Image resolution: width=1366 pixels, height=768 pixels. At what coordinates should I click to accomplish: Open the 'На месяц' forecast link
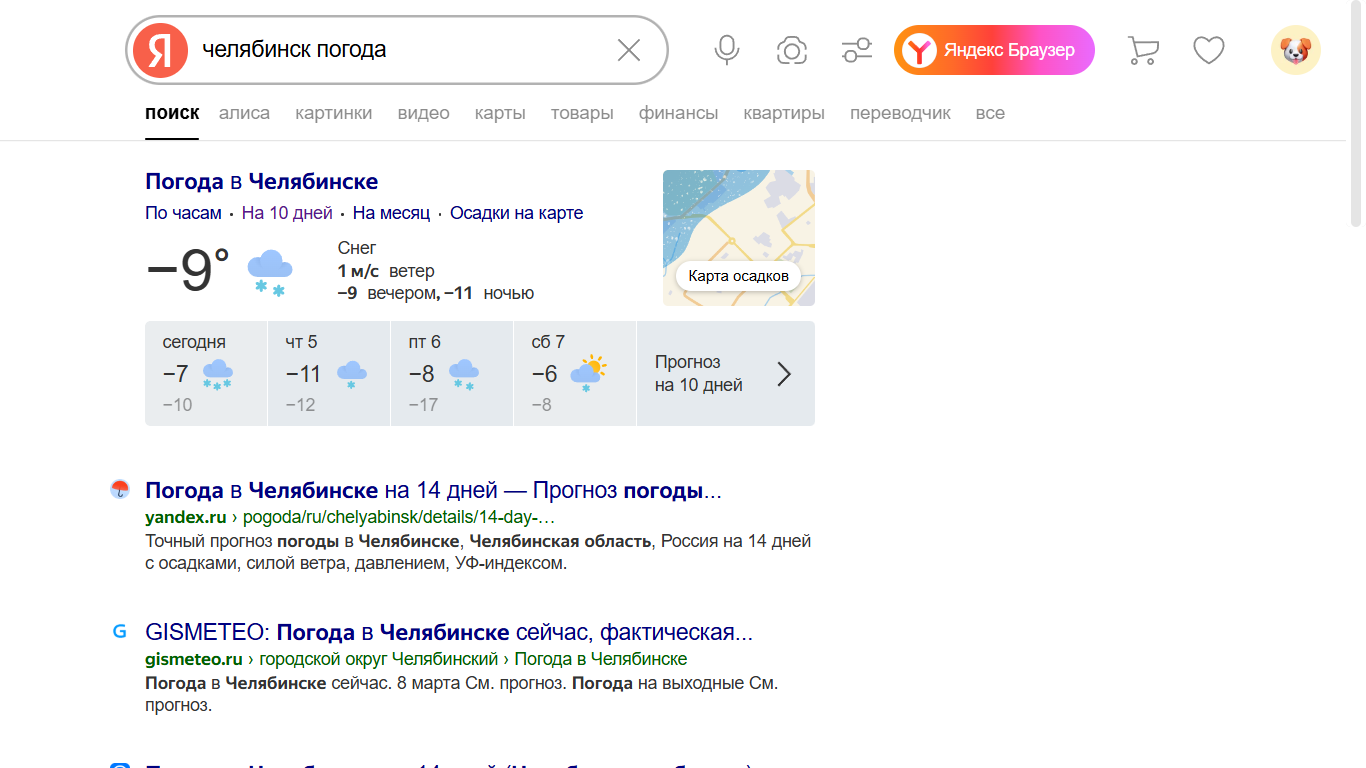(391, 213)
